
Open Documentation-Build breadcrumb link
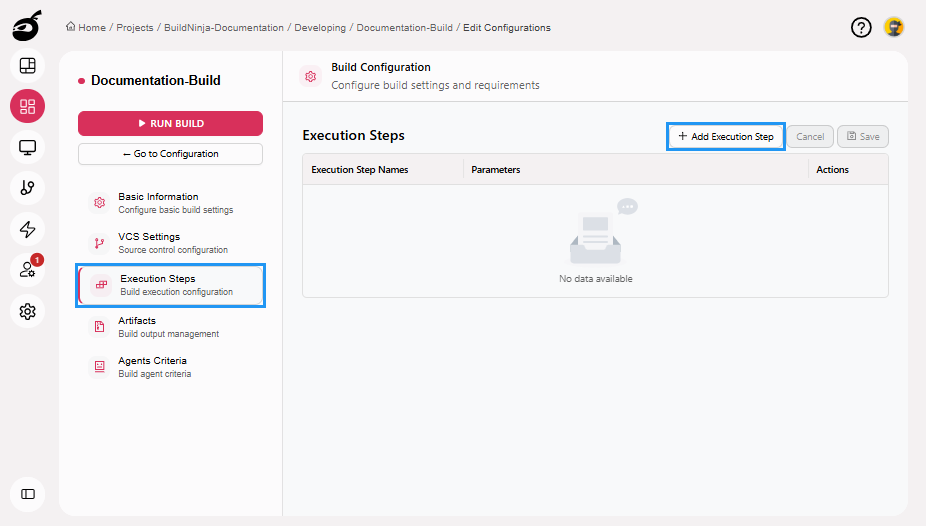[x=405, y=28]
